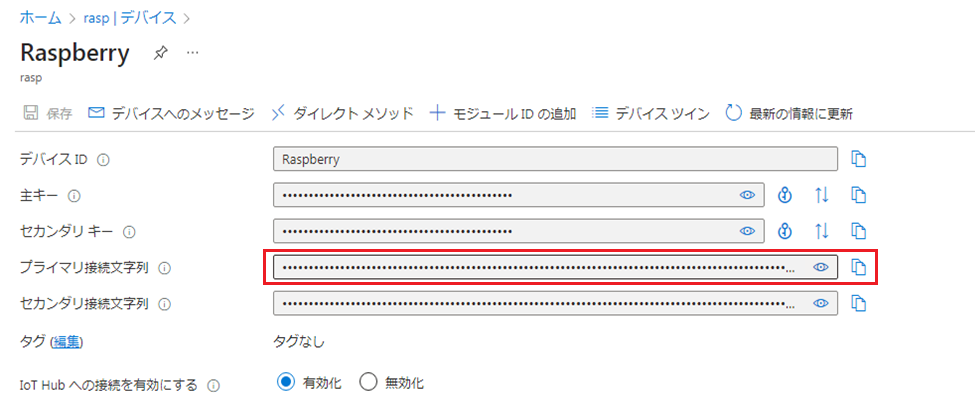
Task: Go to ホーム breadcrumb link
Action: pyautogui.click(x=41, y=18)
